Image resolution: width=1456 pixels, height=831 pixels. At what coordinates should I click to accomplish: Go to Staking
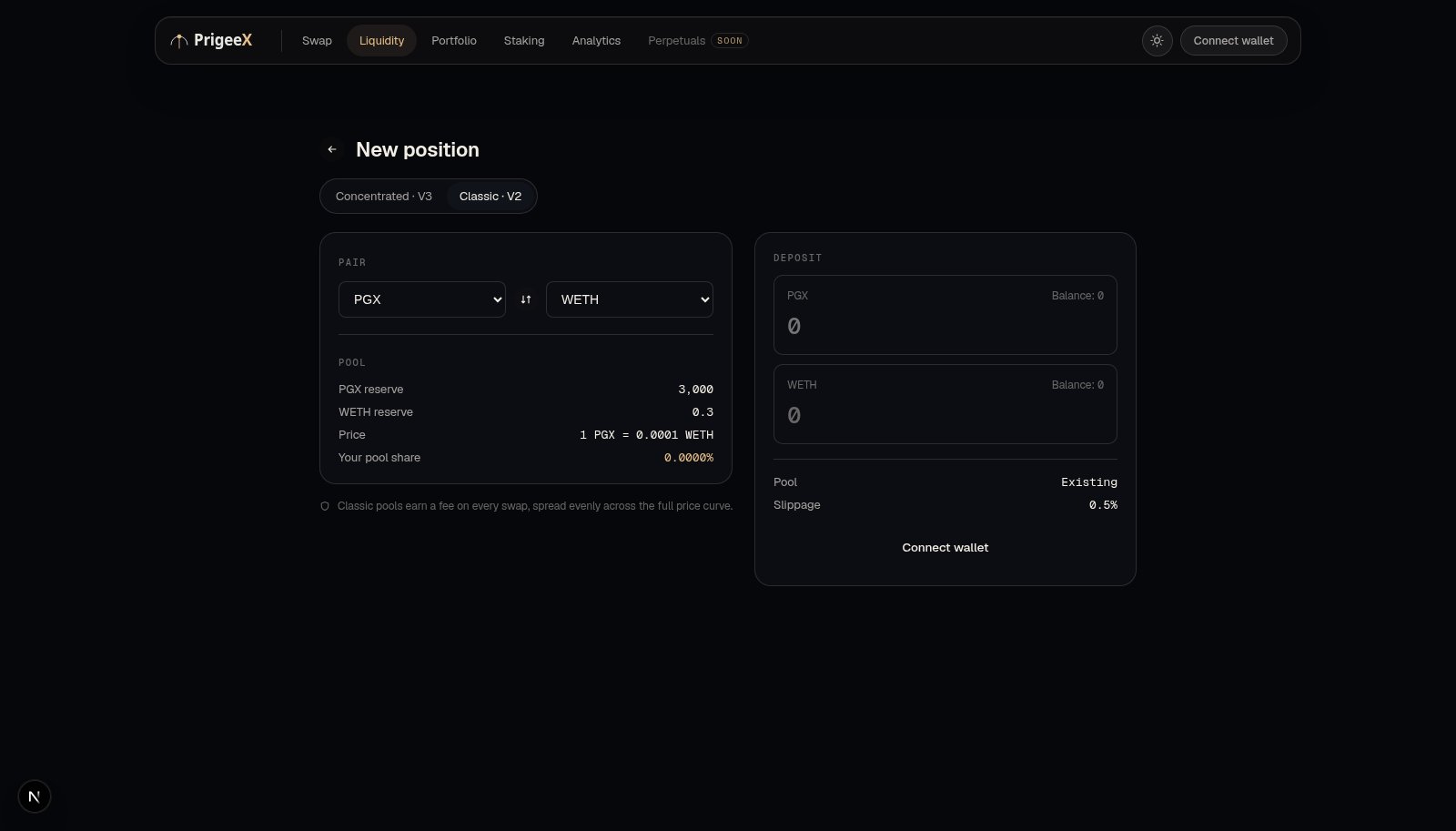click(524, 41)
